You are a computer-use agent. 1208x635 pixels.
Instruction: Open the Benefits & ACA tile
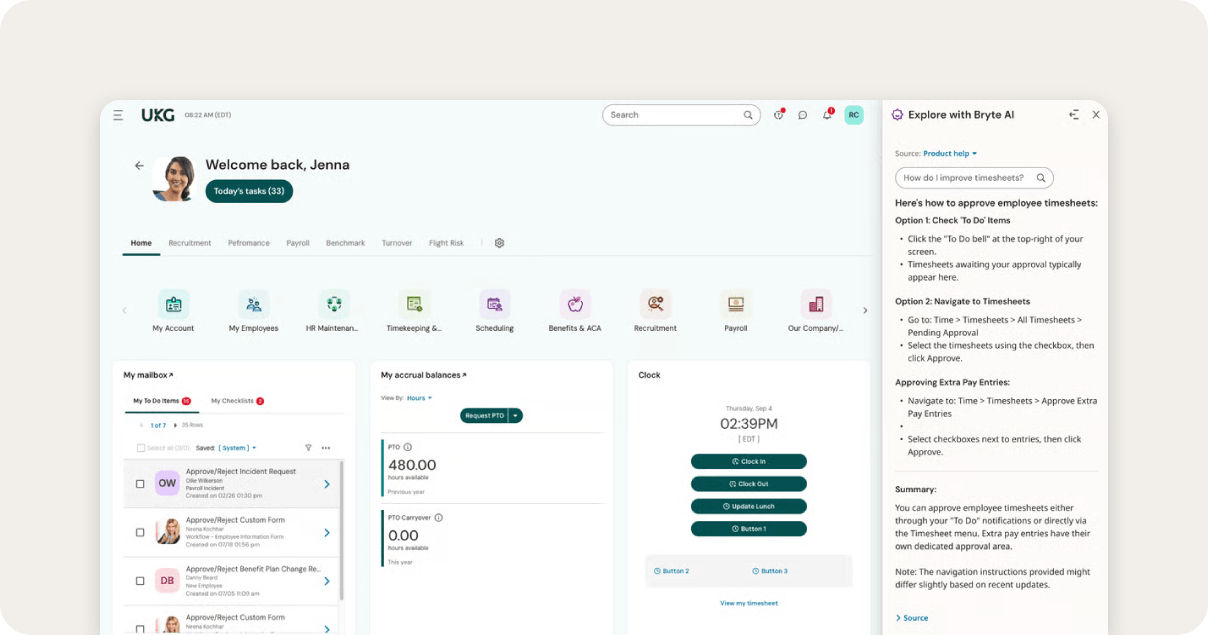tap(575, 312)
